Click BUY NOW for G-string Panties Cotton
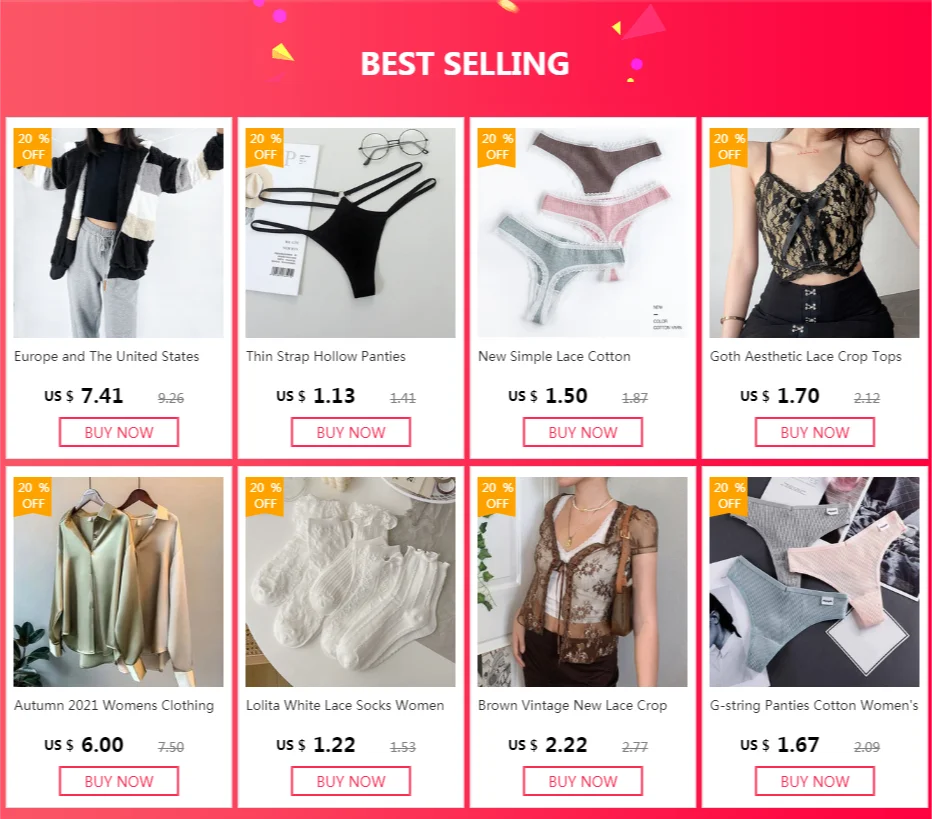The width and height of the screenshot is (932, 819). coord(815,781)
